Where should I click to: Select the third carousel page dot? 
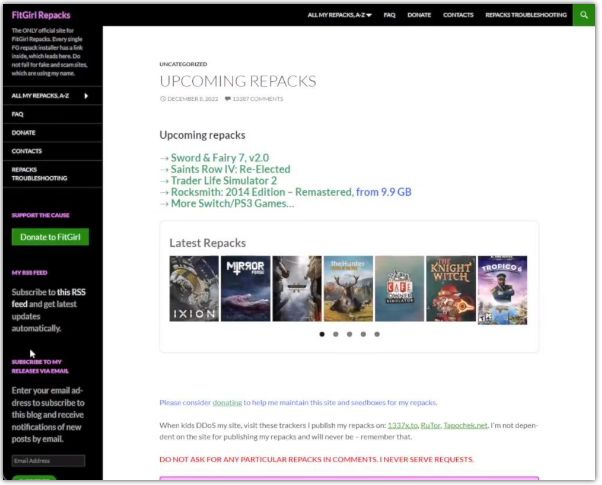349,334
